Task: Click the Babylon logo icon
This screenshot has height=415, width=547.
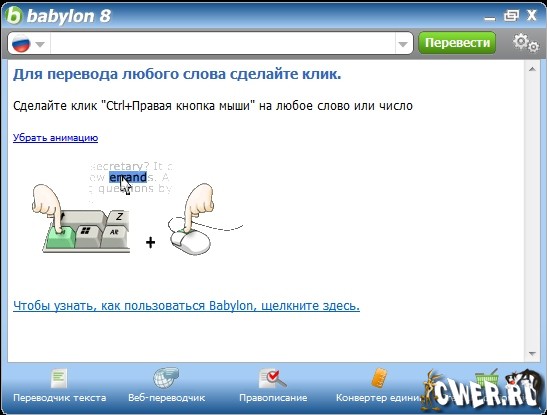Action: 14,15
